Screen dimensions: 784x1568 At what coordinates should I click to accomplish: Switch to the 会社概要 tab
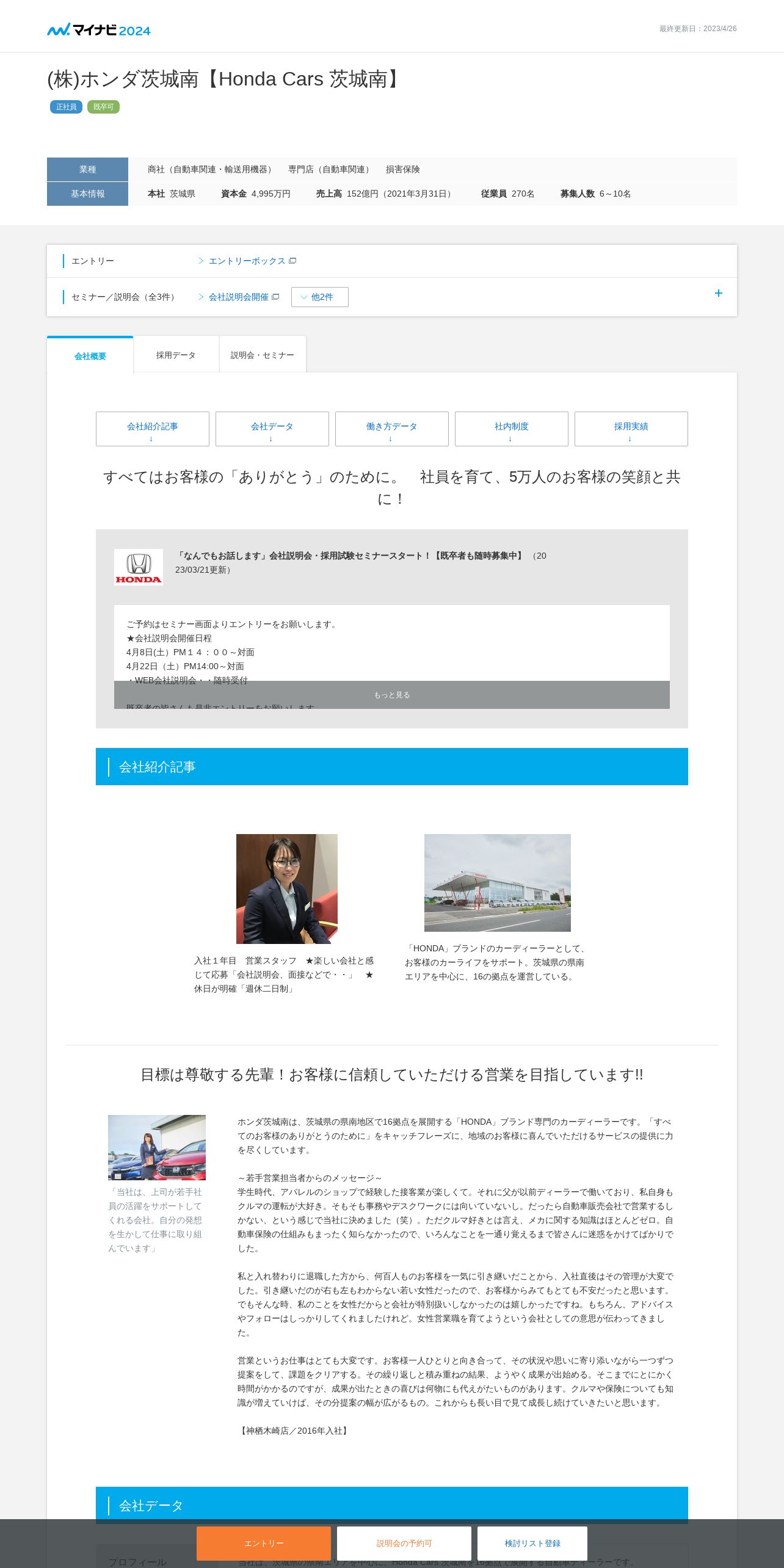(90, 355)
